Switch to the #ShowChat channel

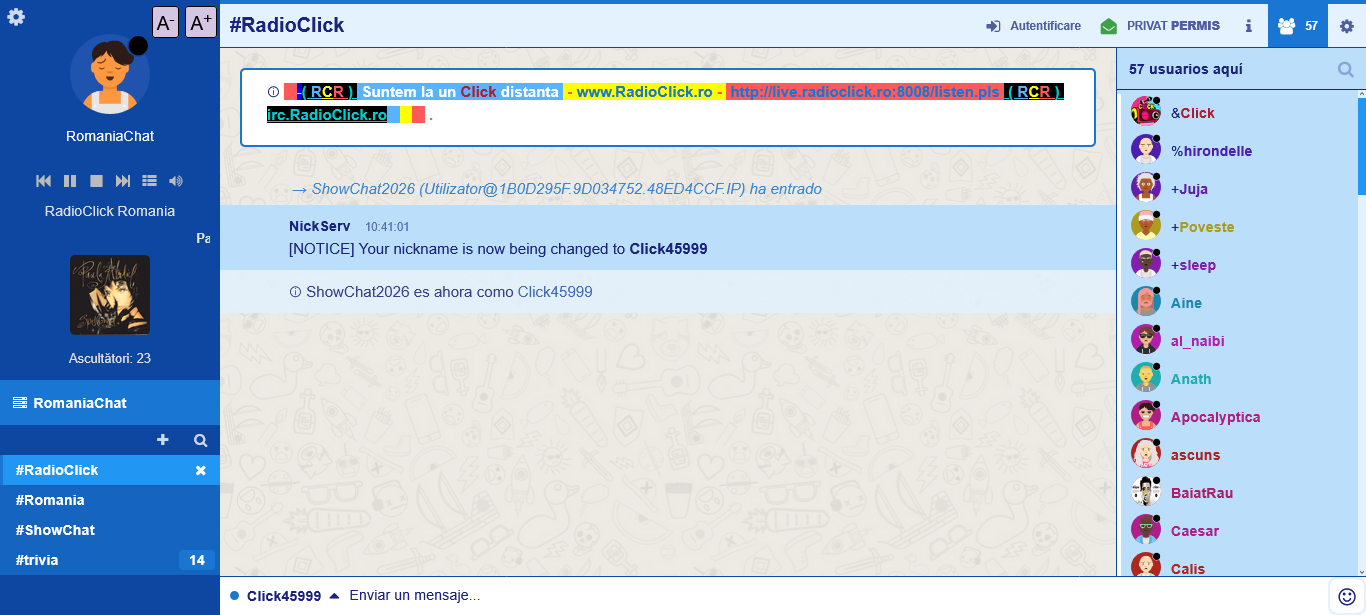(x=110, y=530)
